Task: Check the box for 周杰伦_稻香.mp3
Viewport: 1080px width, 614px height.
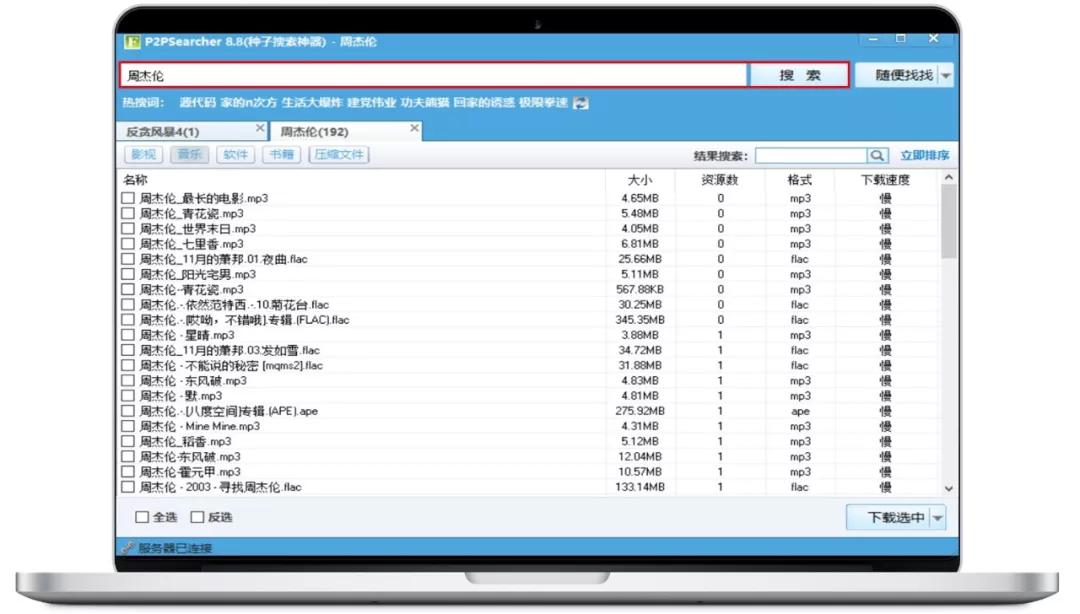Action: point(127,442)
